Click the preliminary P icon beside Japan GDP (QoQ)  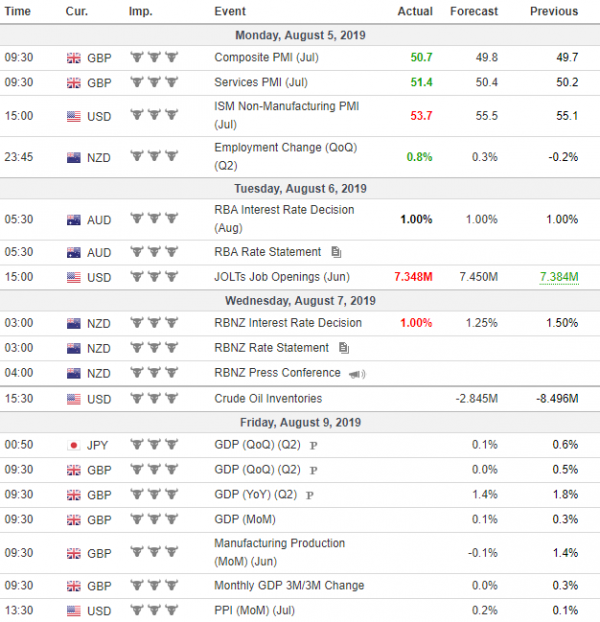313,445
